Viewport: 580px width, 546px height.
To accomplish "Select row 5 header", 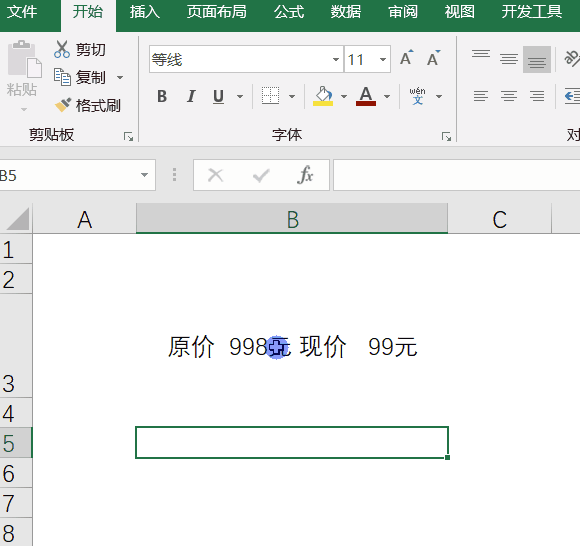I will 16,443.
